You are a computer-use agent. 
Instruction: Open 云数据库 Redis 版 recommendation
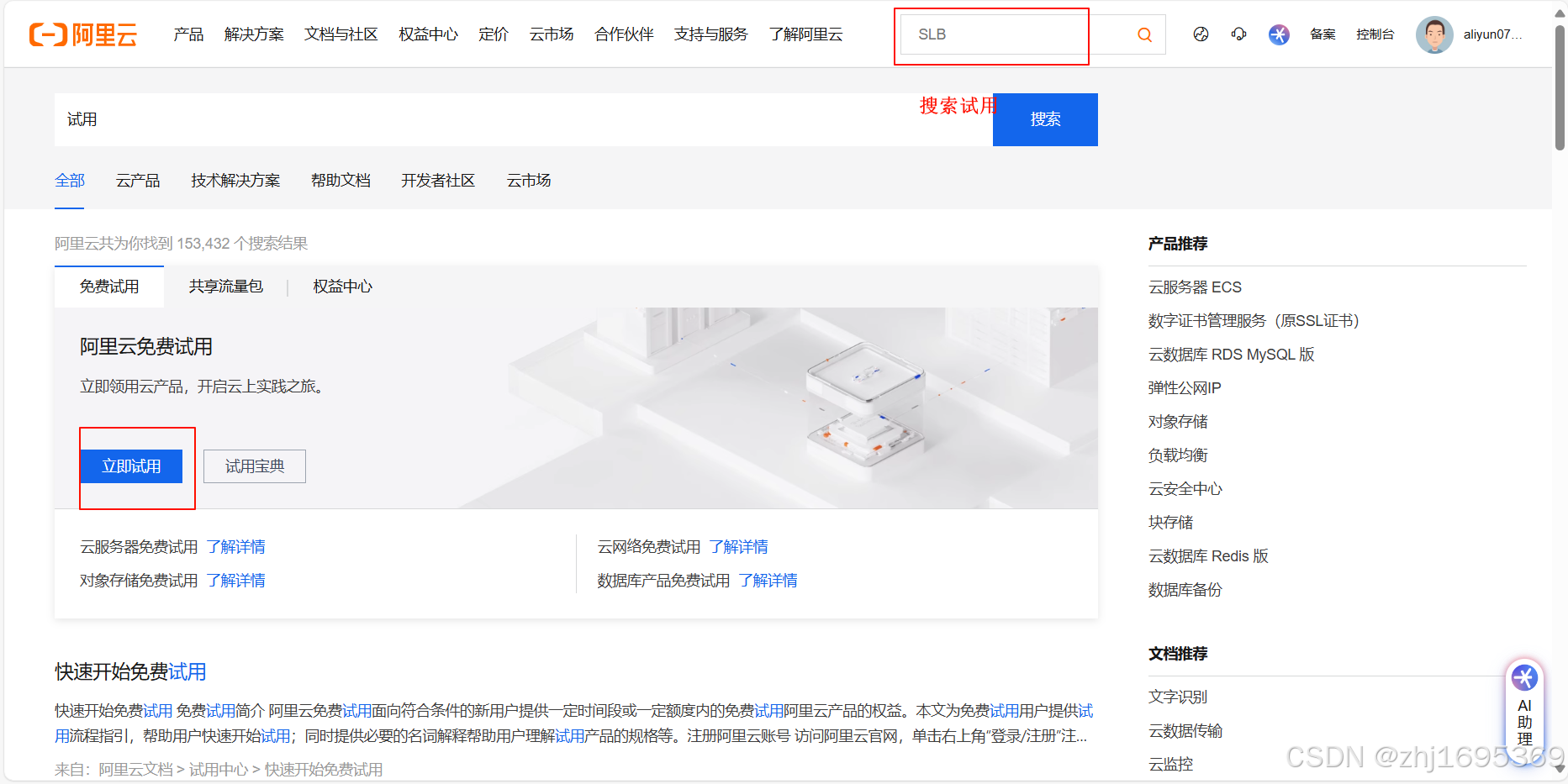(1208, 556)
